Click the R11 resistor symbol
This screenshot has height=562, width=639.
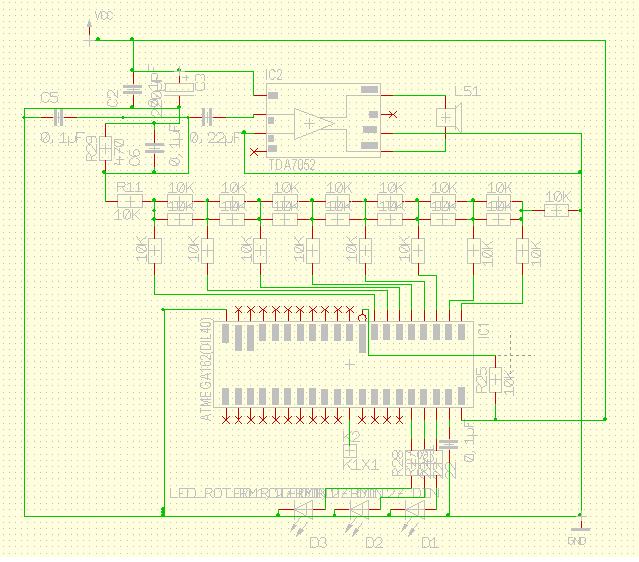[130, 201]
